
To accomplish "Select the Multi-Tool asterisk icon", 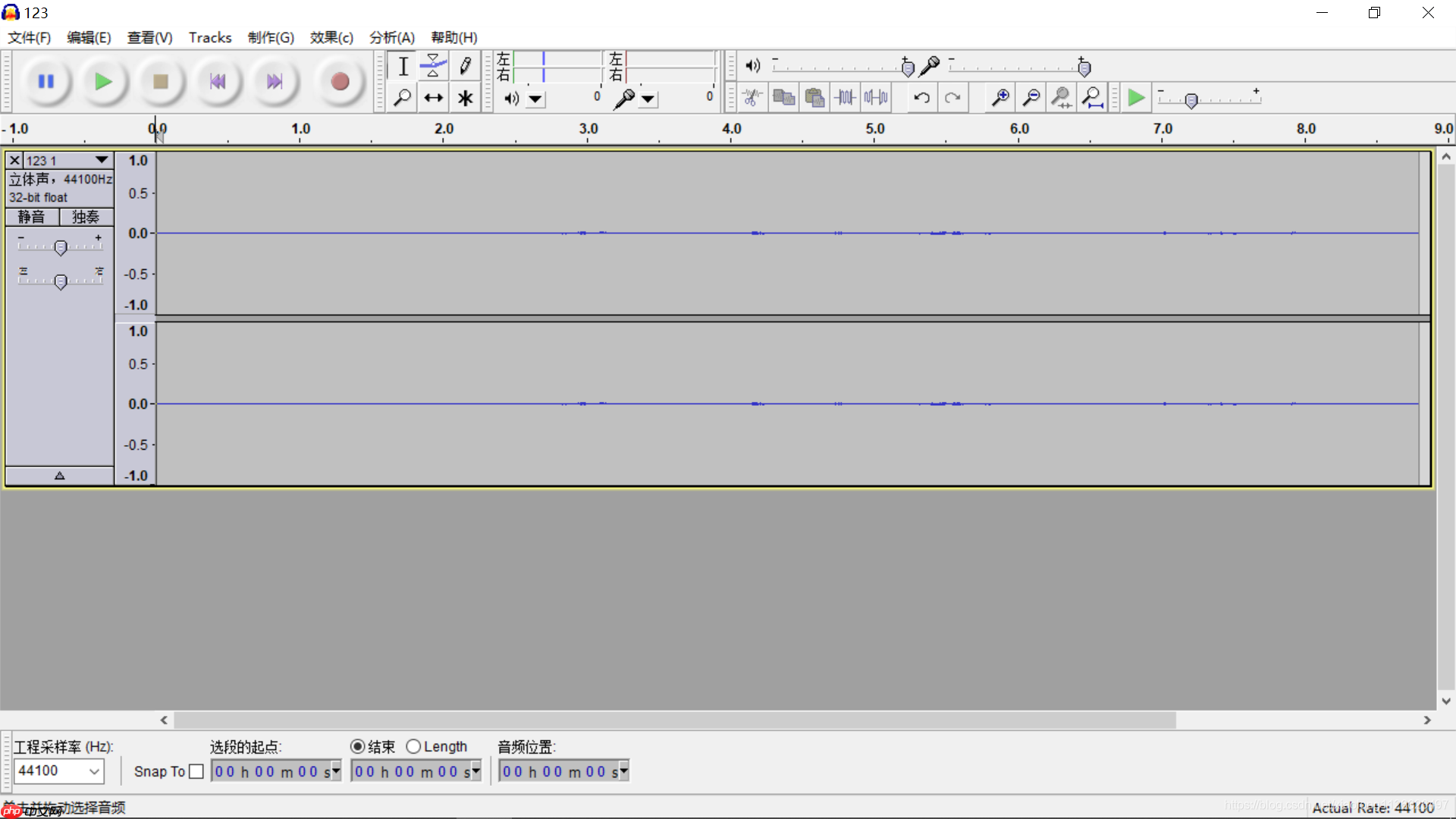I will (x=465, y=98).
